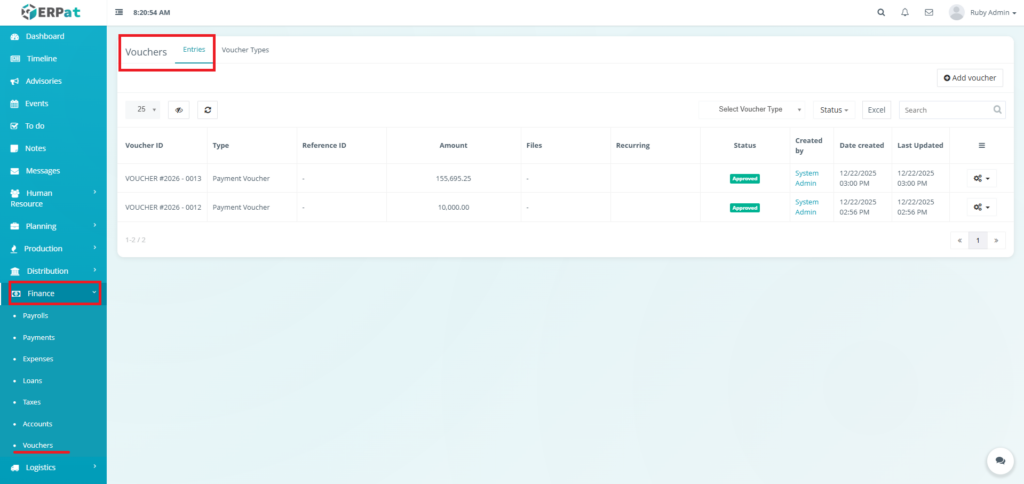Sort by Date created column header
This screenshot has width=1024, height=484.
click(861, 146)
